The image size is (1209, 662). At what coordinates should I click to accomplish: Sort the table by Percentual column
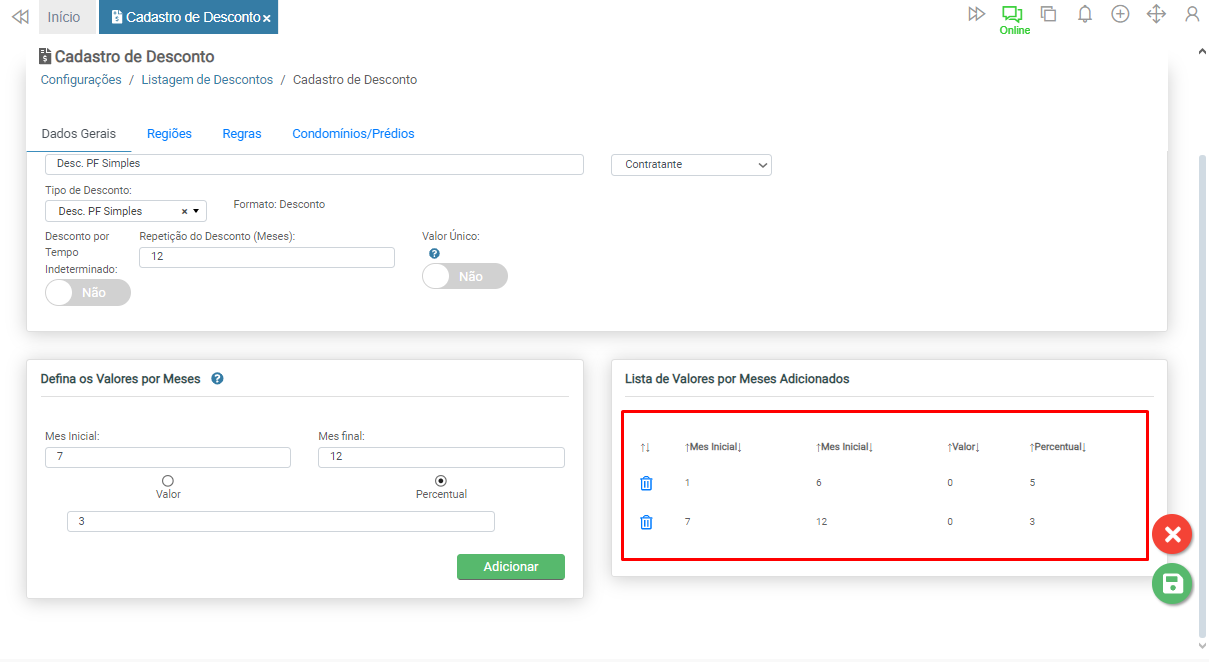pos(1057,447)
